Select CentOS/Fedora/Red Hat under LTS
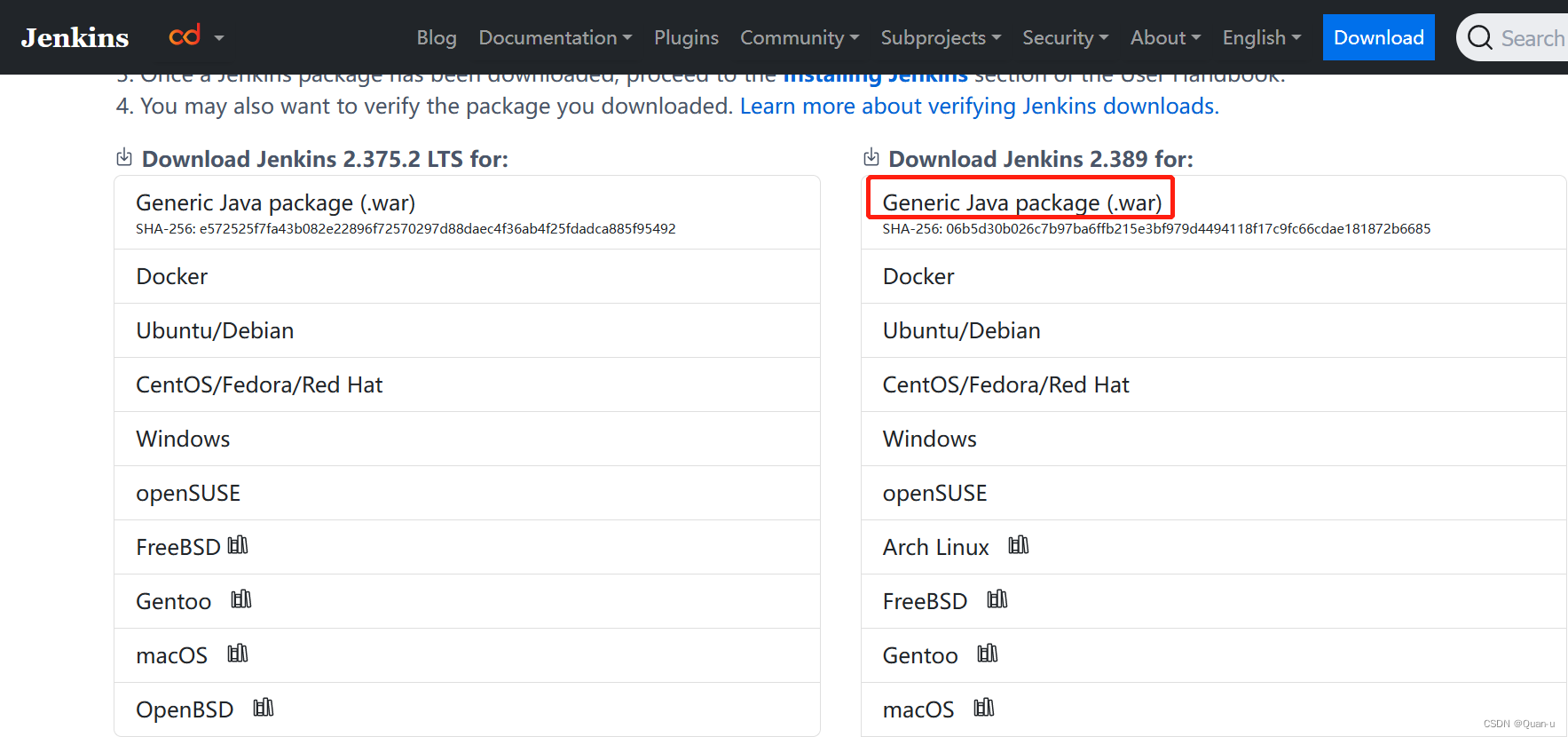The width and height of the screenshot is (1568, 737). [467, 384]
